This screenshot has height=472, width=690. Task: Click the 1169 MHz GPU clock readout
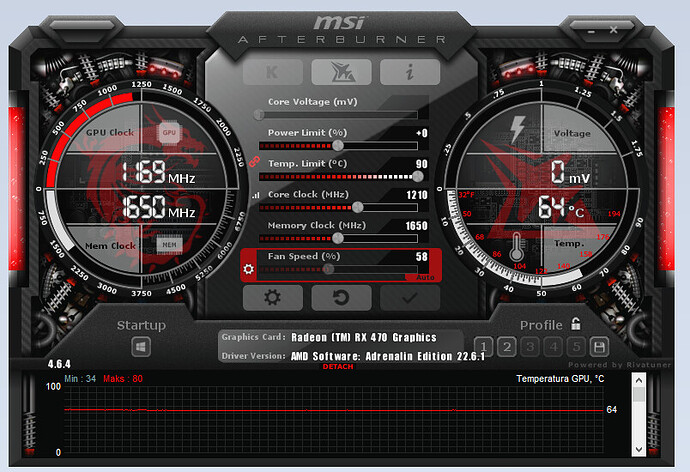(x=158, y=172)
